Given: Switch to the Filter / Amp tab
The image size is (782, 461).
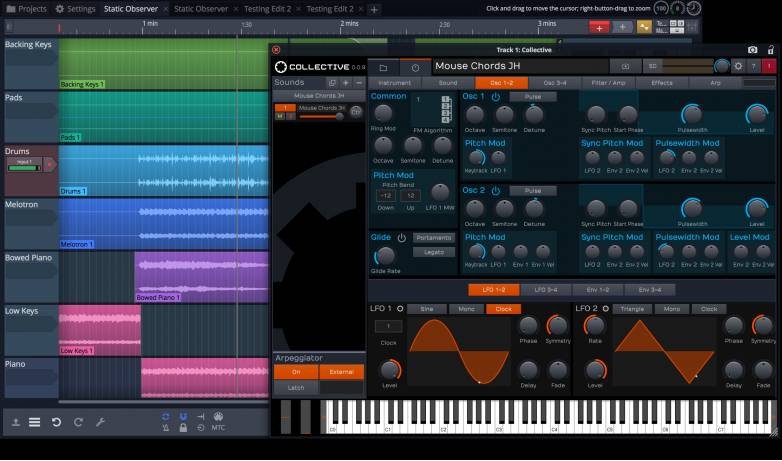Looking at the screenshot, I should click(x=608, y=83).
